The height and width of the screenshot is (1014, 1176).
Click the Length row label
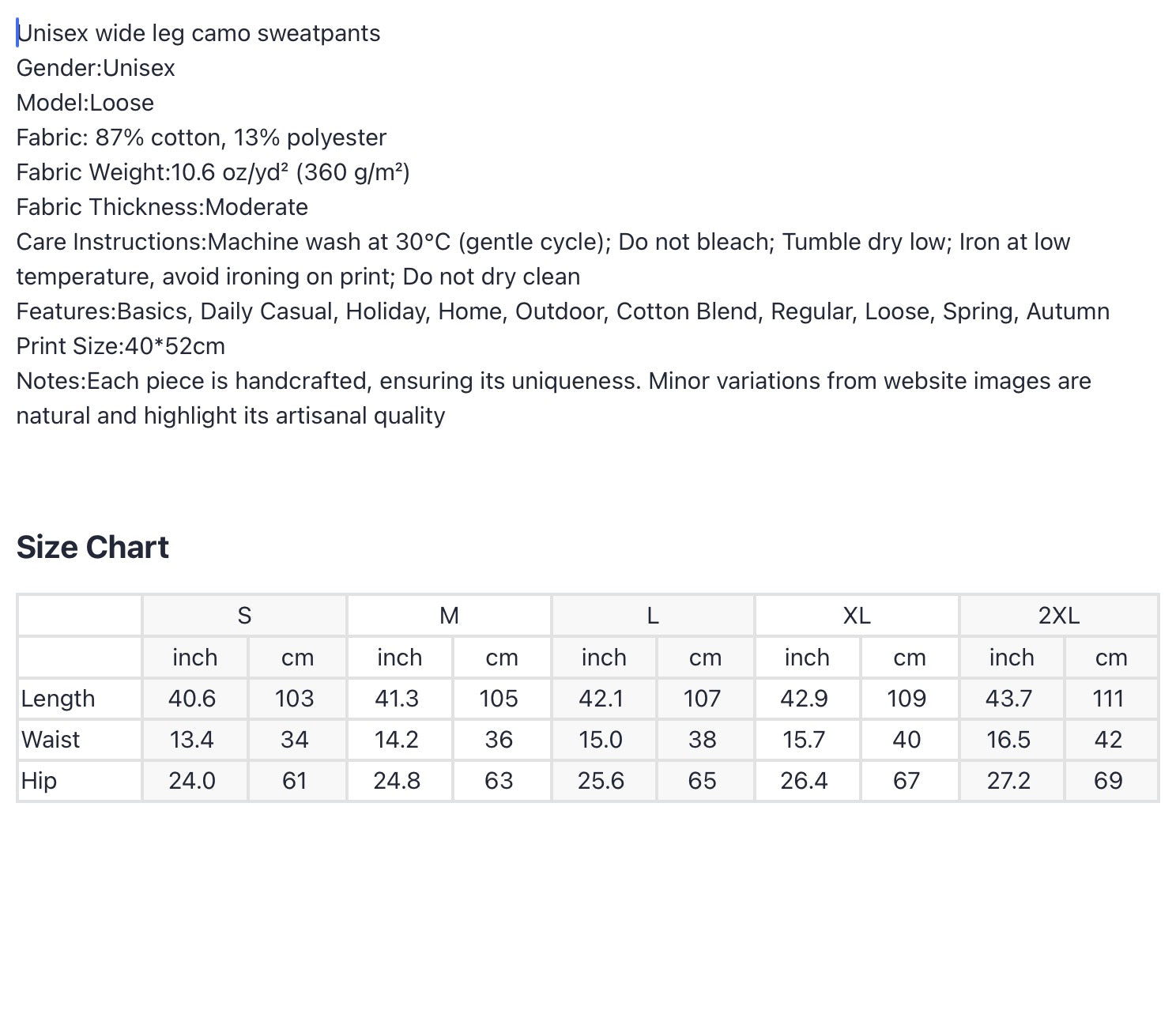(58, 699)
